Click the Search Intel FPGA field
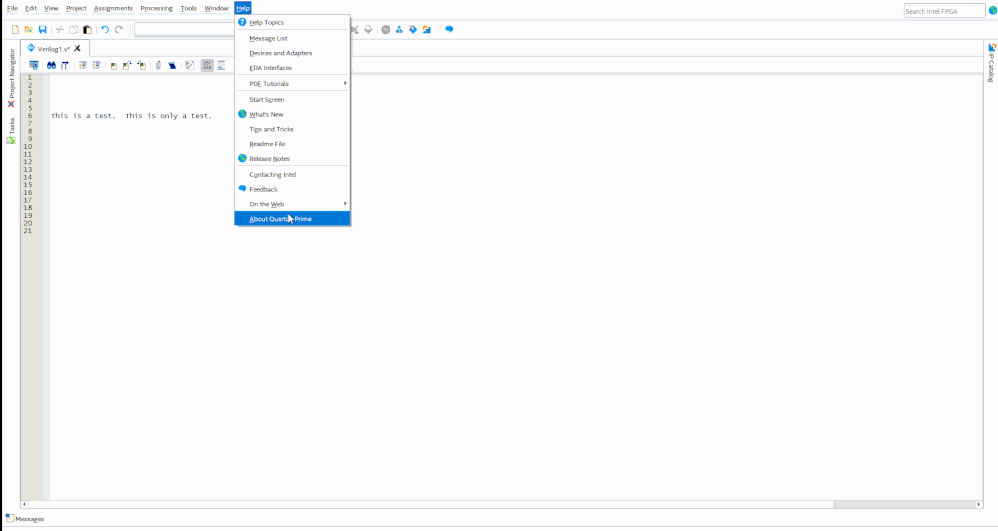The width and height of the screenshot is (998, 531). (x=944, y=11)
